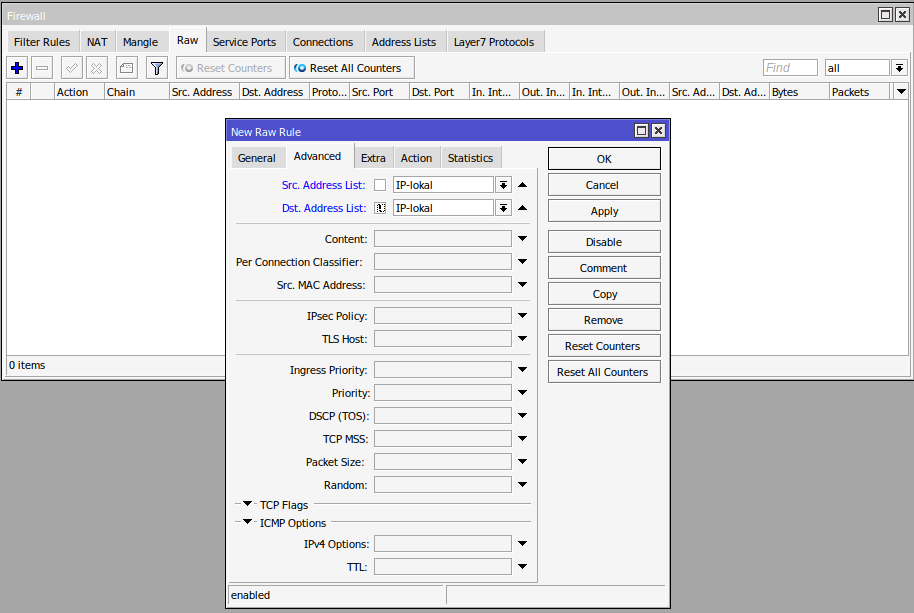
Task: Toggle the Src. Address List invert checkbox
Action: (380, 185)
